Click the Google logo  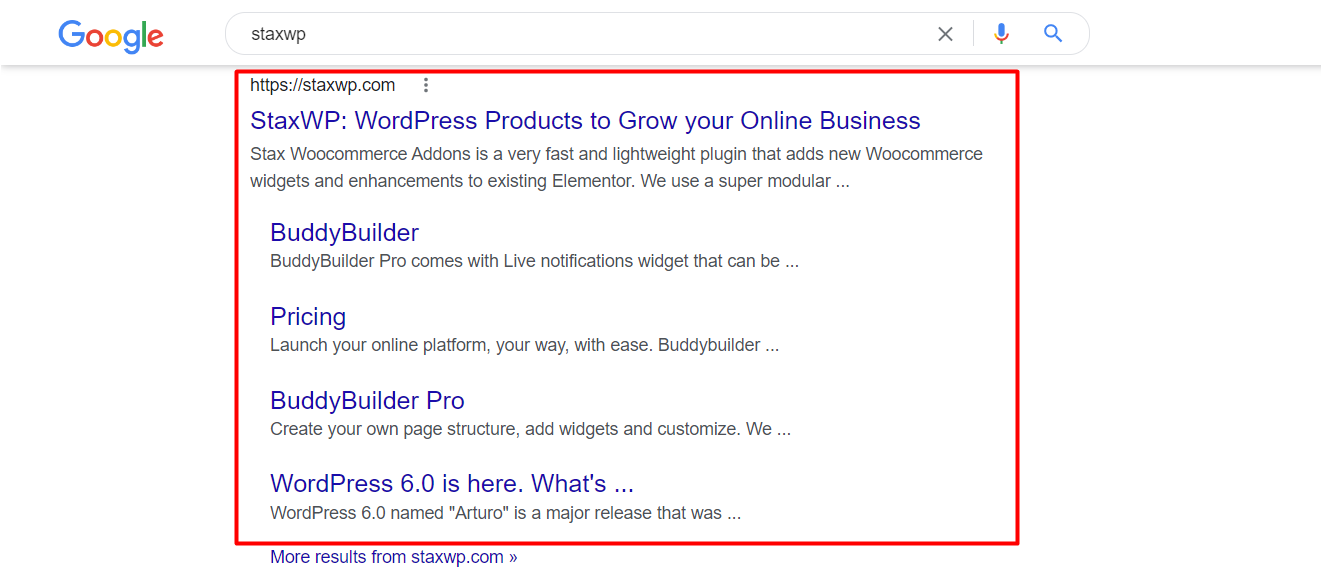(110, 36)
